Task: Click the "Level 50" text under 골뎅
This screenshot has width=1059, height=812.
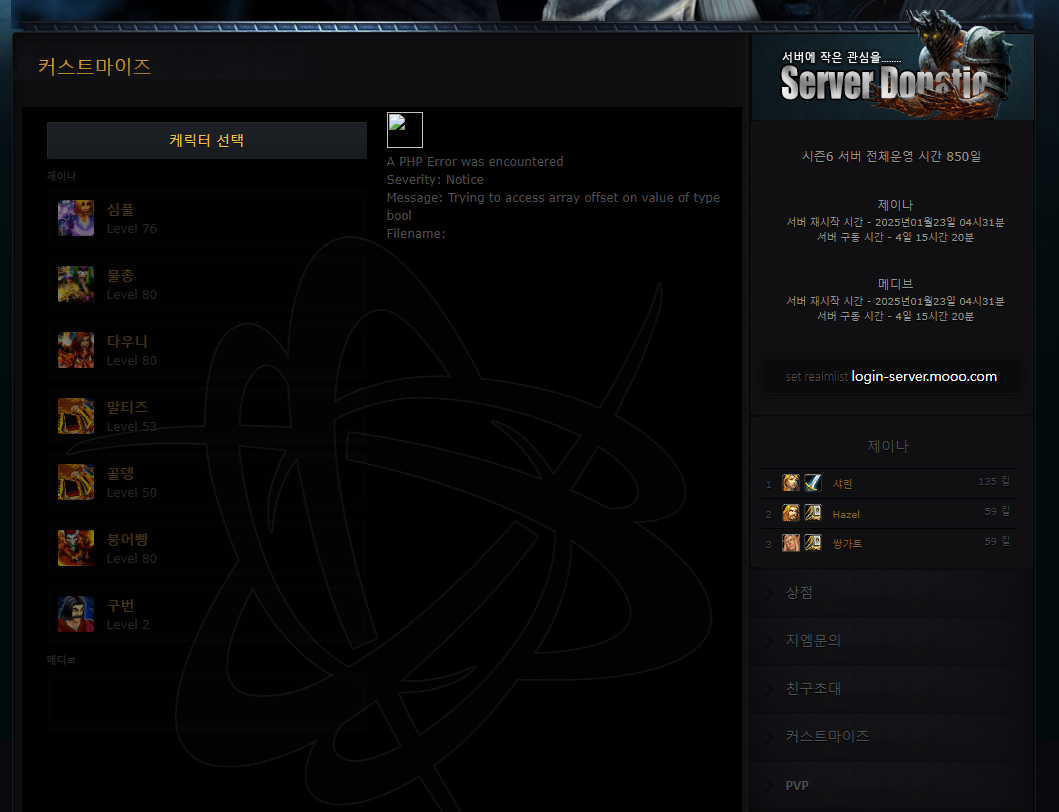Action: click(x=132, y=493)
